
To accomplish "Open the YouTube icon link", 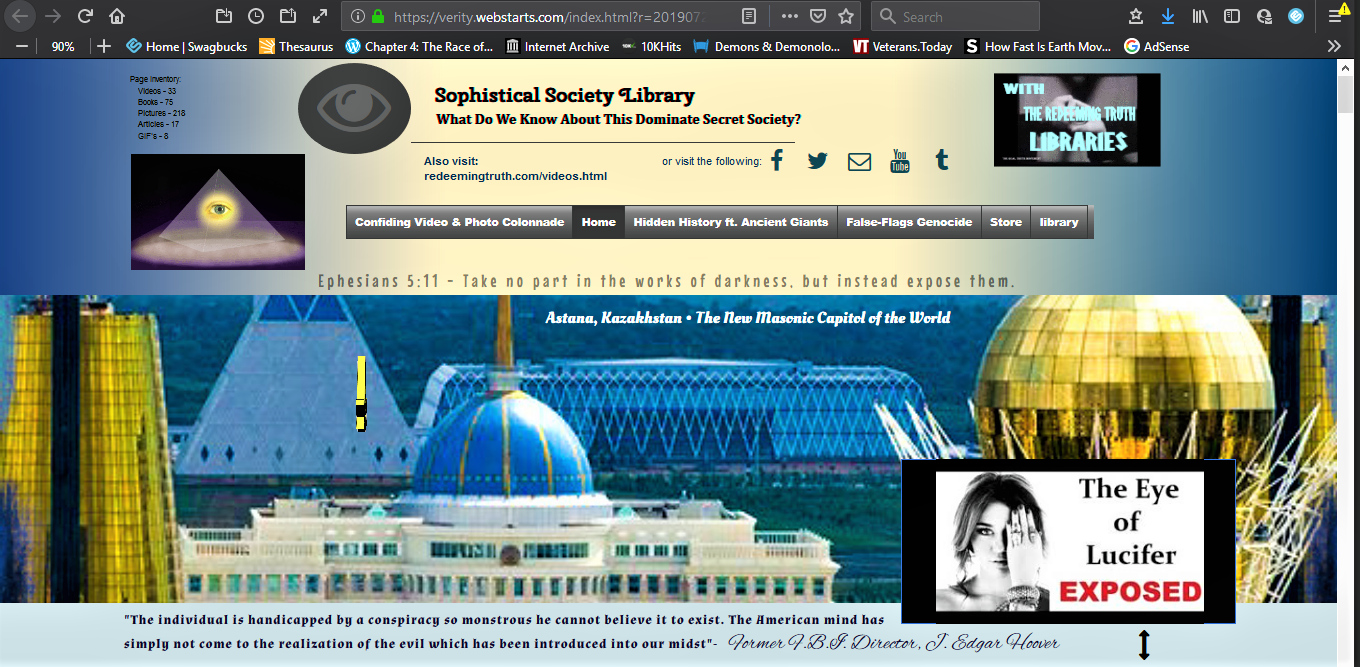I will pyautogui.click(x=900, y=161).
